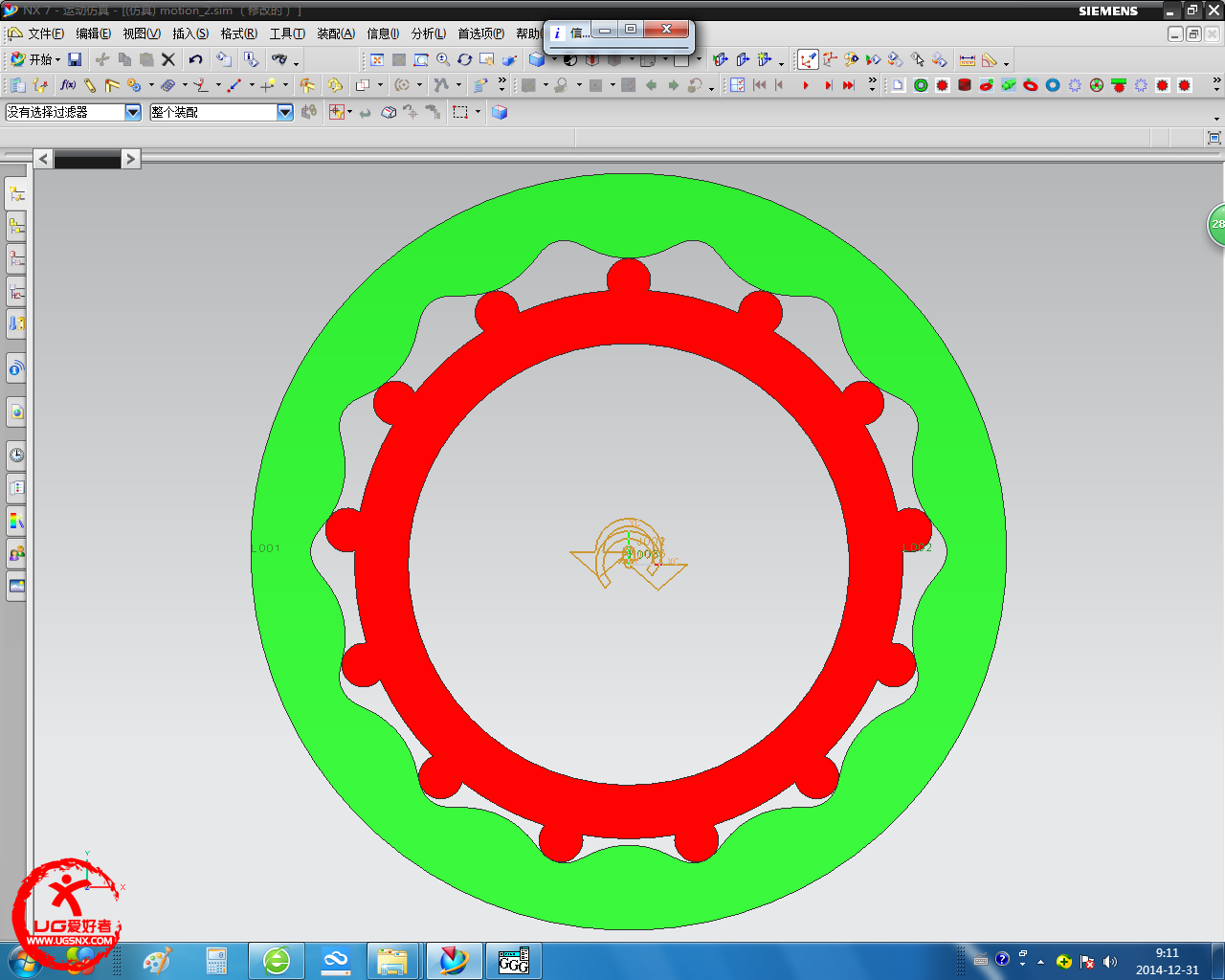Click left arrow of navigator scrollbar
Screen dimensions: 1225x980
(43, 159)
